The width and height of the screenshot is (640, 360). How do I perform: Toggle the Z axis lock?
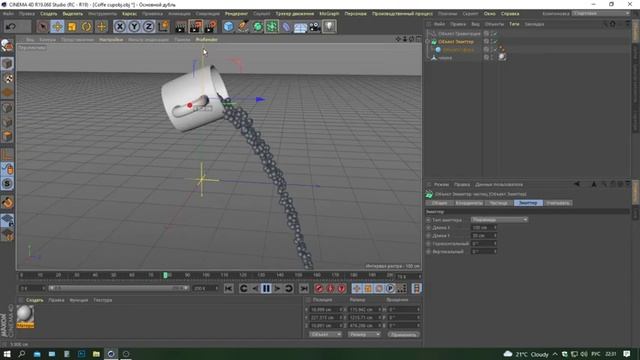pyautogui.click(x=149, y=27)
